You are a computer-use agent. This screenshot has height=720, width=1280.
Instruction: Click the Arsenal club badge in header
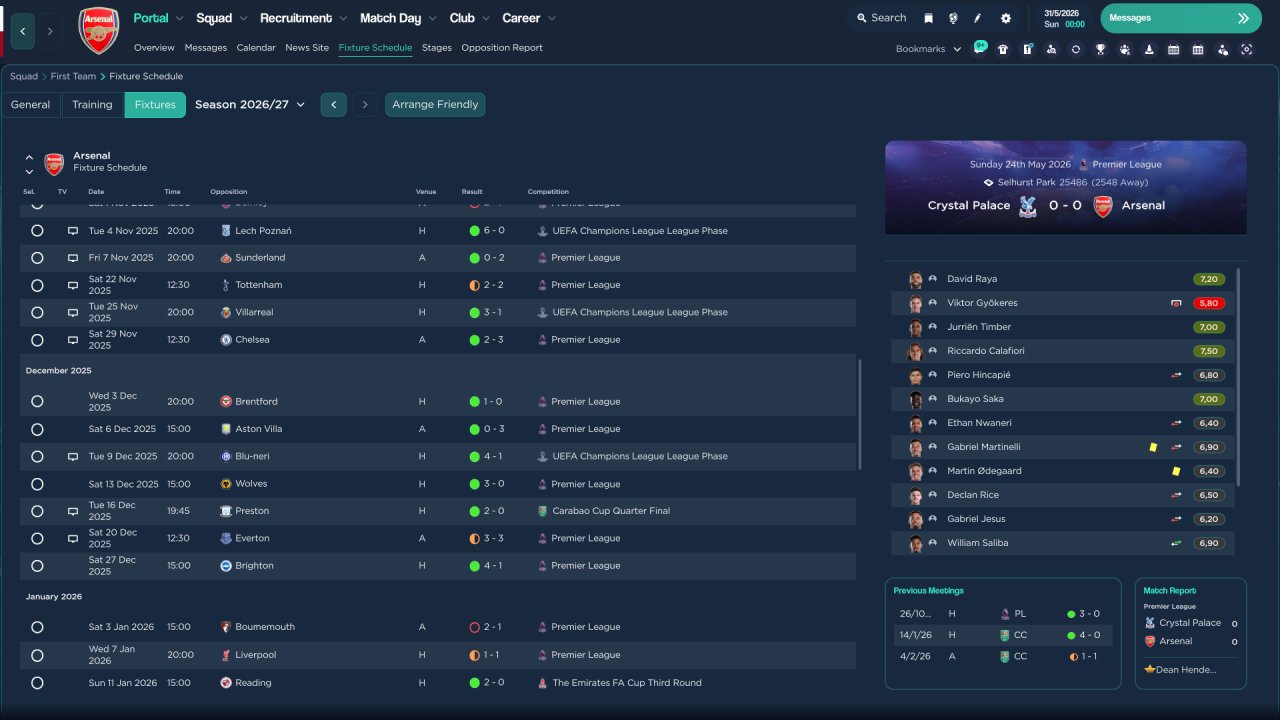pyautogui.click(x=98, y=31)
